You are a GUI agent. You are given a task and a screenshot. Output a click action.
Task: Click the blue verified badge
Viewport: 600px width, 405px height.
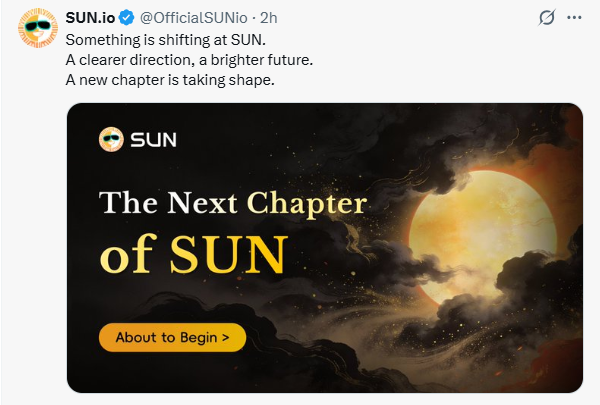click(126, 17)
